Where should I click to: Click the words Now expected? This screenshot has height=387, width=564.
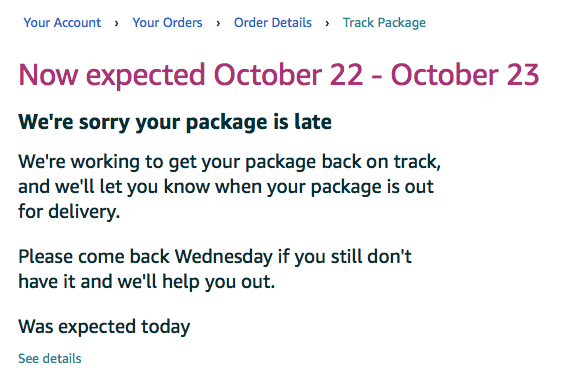[112, 75]
